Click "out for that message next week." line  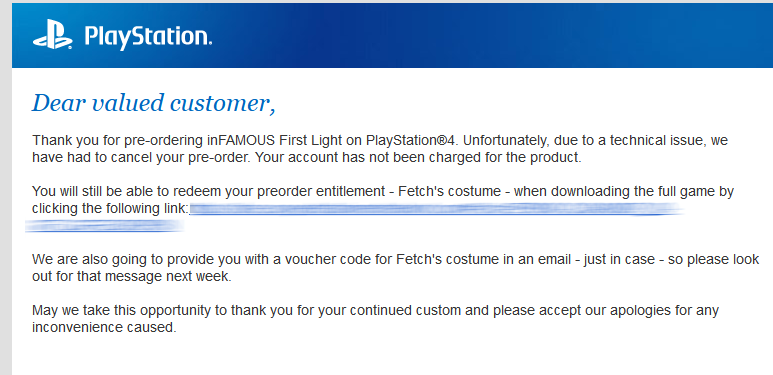[x=132, y=276]
